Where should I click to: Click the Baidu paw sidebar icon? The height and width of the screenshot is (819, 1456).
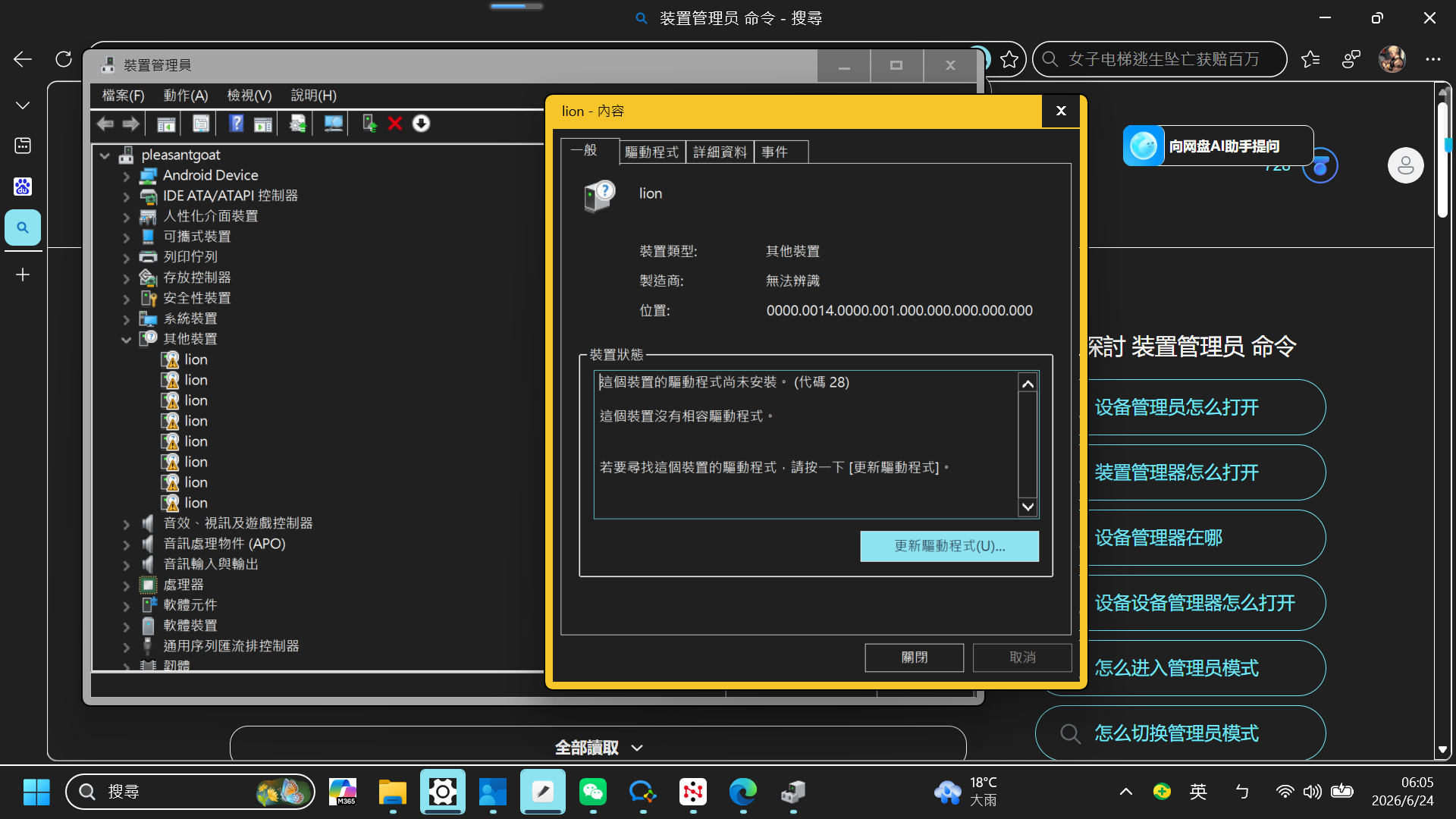point(23,187)
